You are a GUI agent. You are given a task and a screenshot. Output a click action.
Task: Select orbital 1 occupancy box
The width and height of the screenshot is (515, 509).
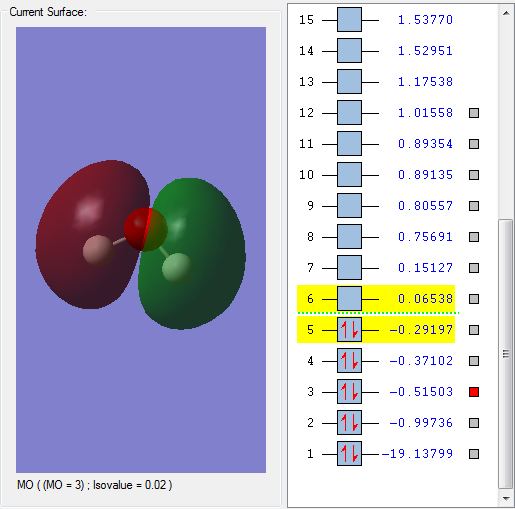(x=349, y=454)
